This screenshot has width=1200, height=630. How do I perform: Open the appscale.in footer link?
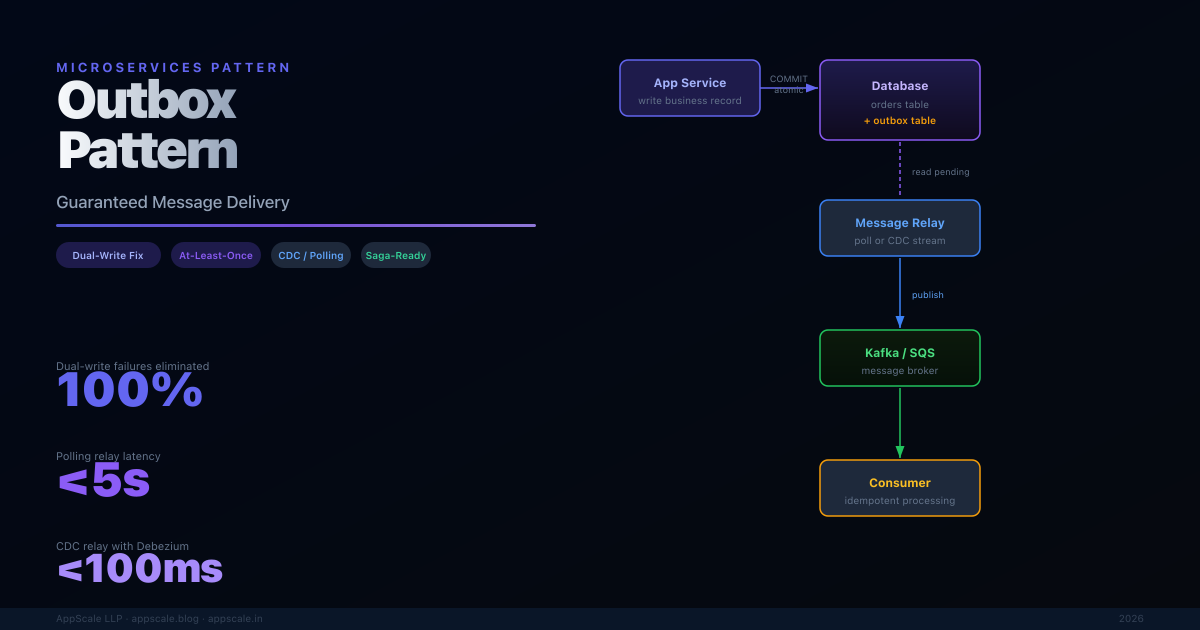(x=235, y=619)
